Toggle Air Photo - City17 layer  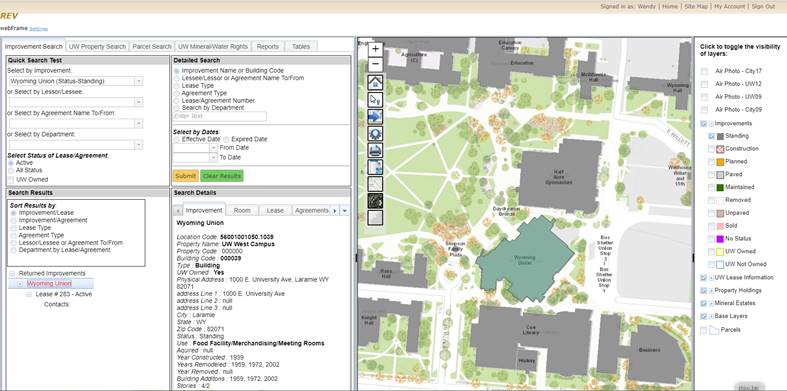(704, 71)
